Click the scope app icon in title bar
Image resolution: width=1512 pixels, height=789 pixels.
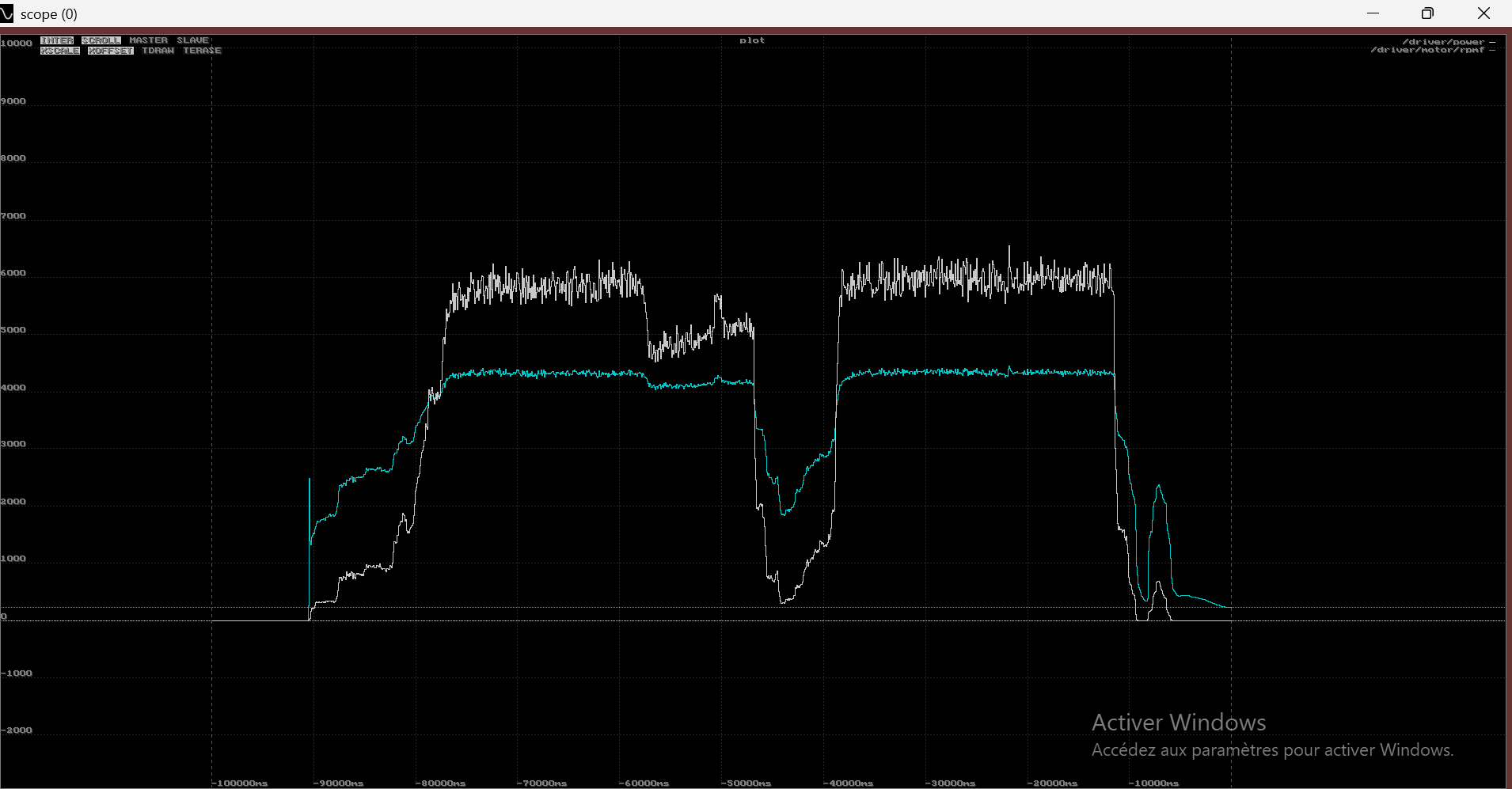pos(7,13)
